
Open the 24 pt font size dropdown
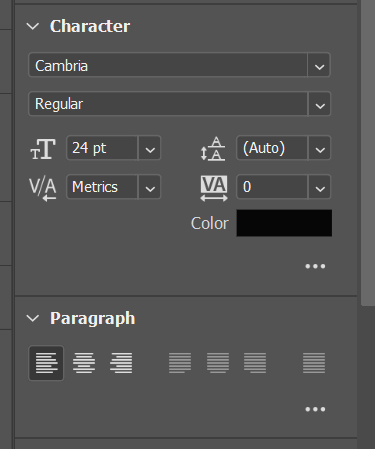pos(150,148)
